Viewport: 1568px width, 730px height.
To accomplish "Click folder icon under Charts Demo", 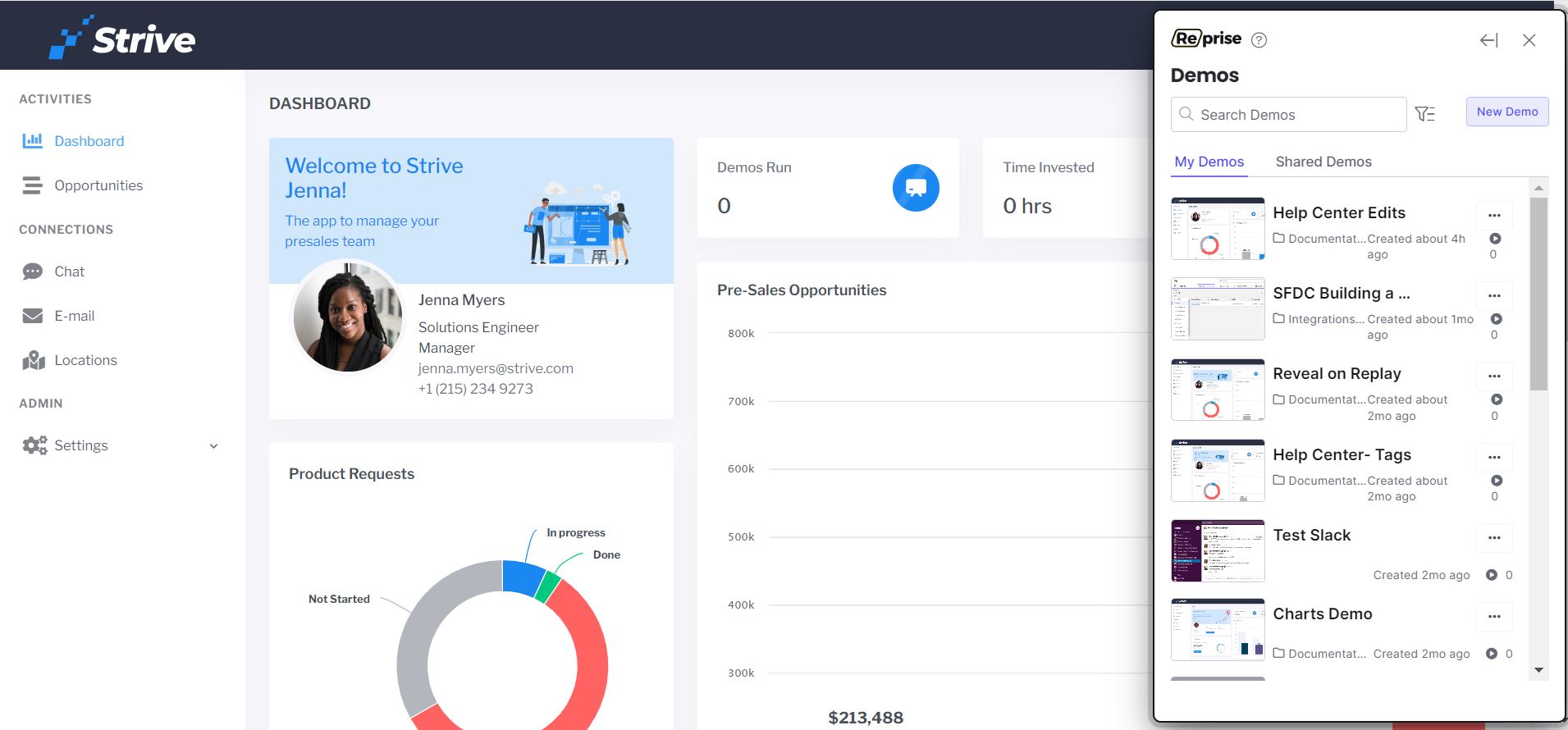I will 1278,653.
